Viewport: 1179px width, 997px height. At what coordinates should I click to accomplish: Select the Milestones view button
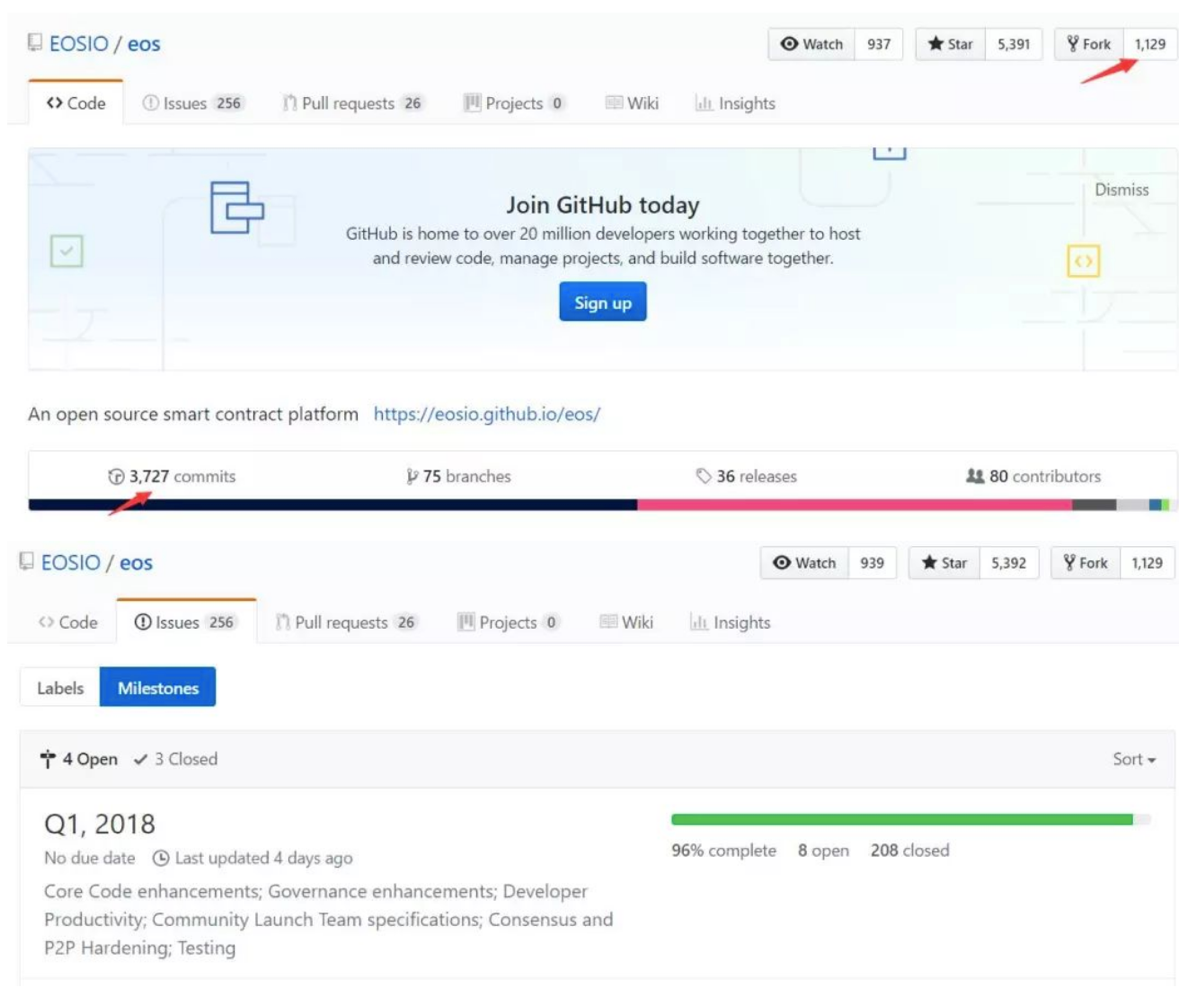(x=158, y=687)
